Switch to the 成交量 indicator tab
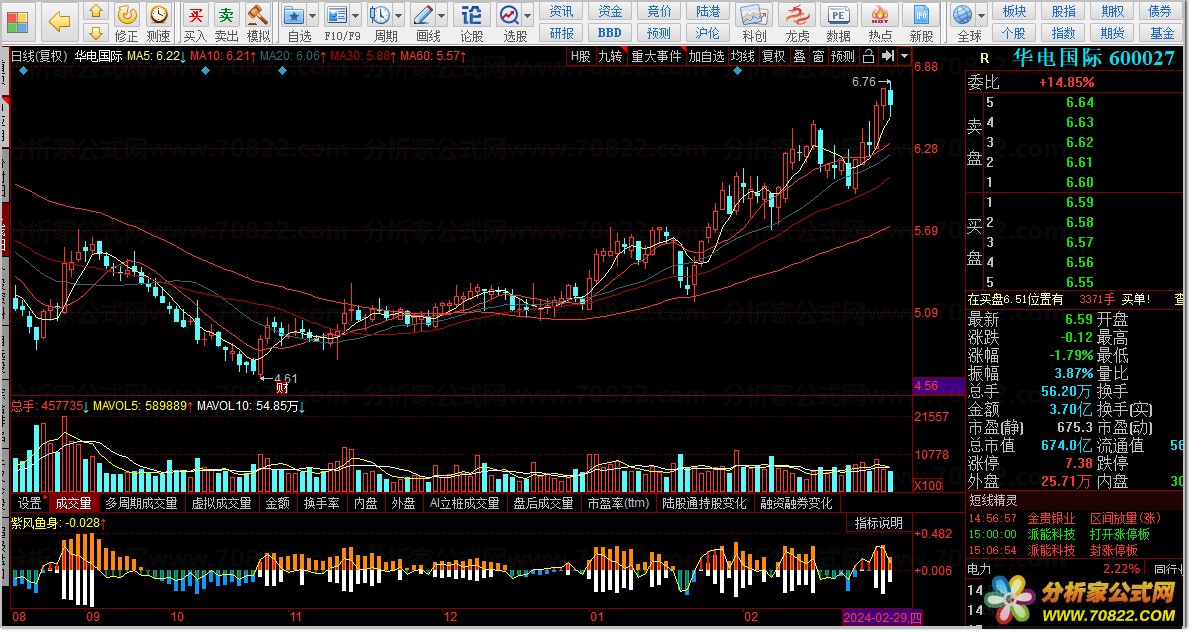 tap(73, 503)
